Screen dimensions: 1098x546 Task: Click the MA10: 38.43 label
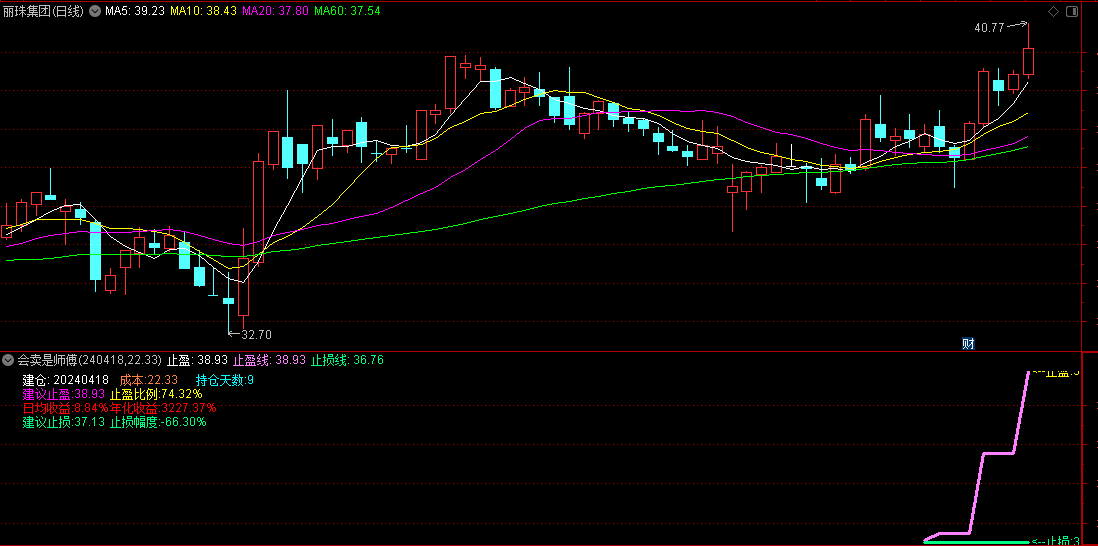point(204,11)
